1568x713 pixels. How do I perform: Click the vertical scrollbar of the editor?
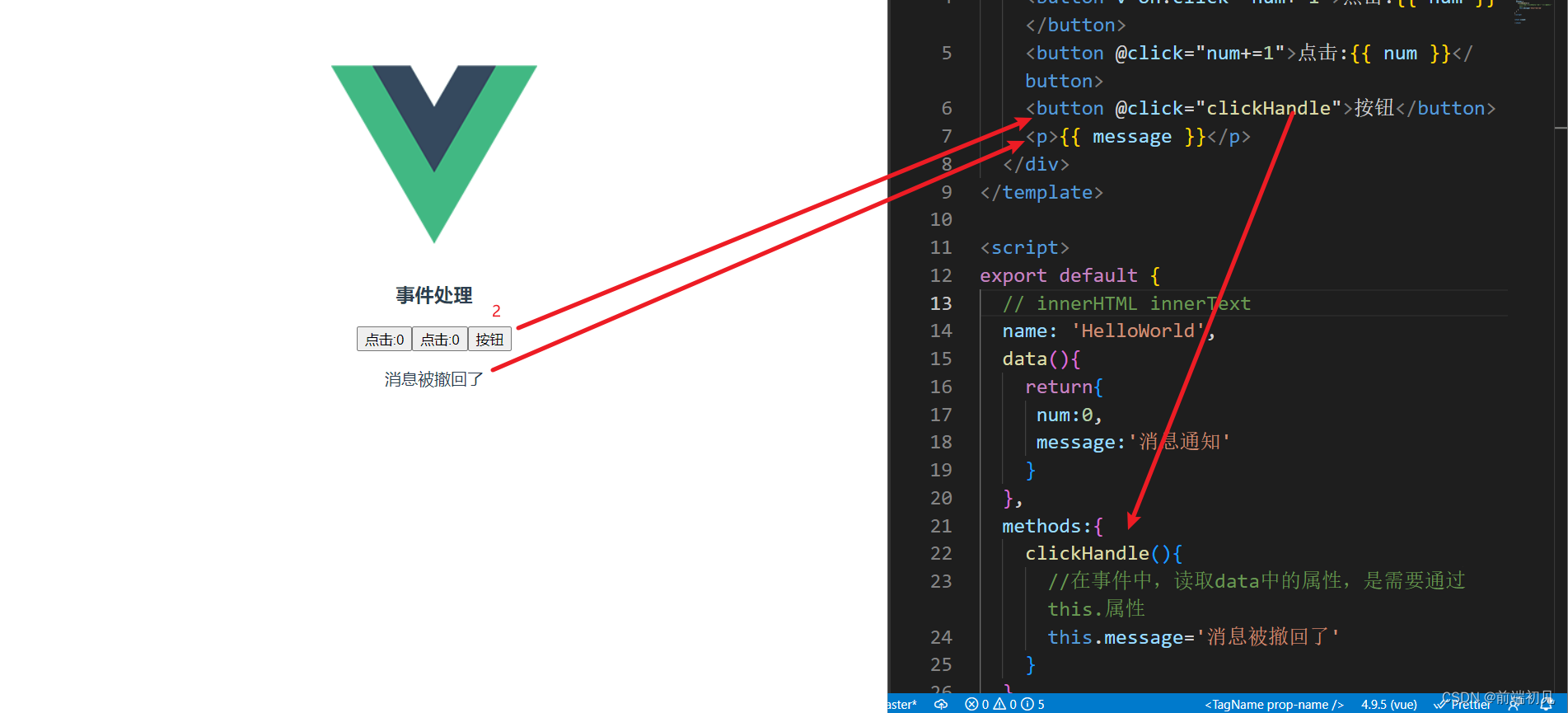1561,346
